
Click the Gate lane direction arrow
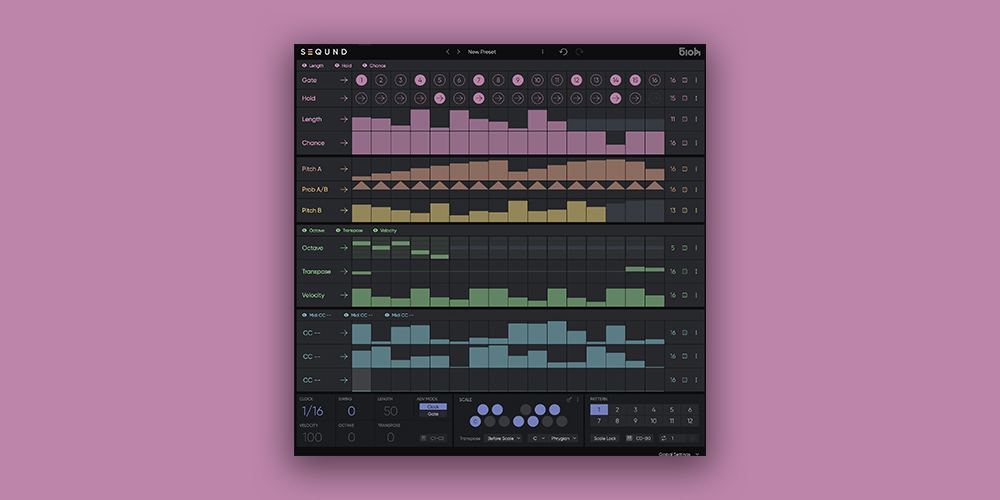(x=343, y=79)
